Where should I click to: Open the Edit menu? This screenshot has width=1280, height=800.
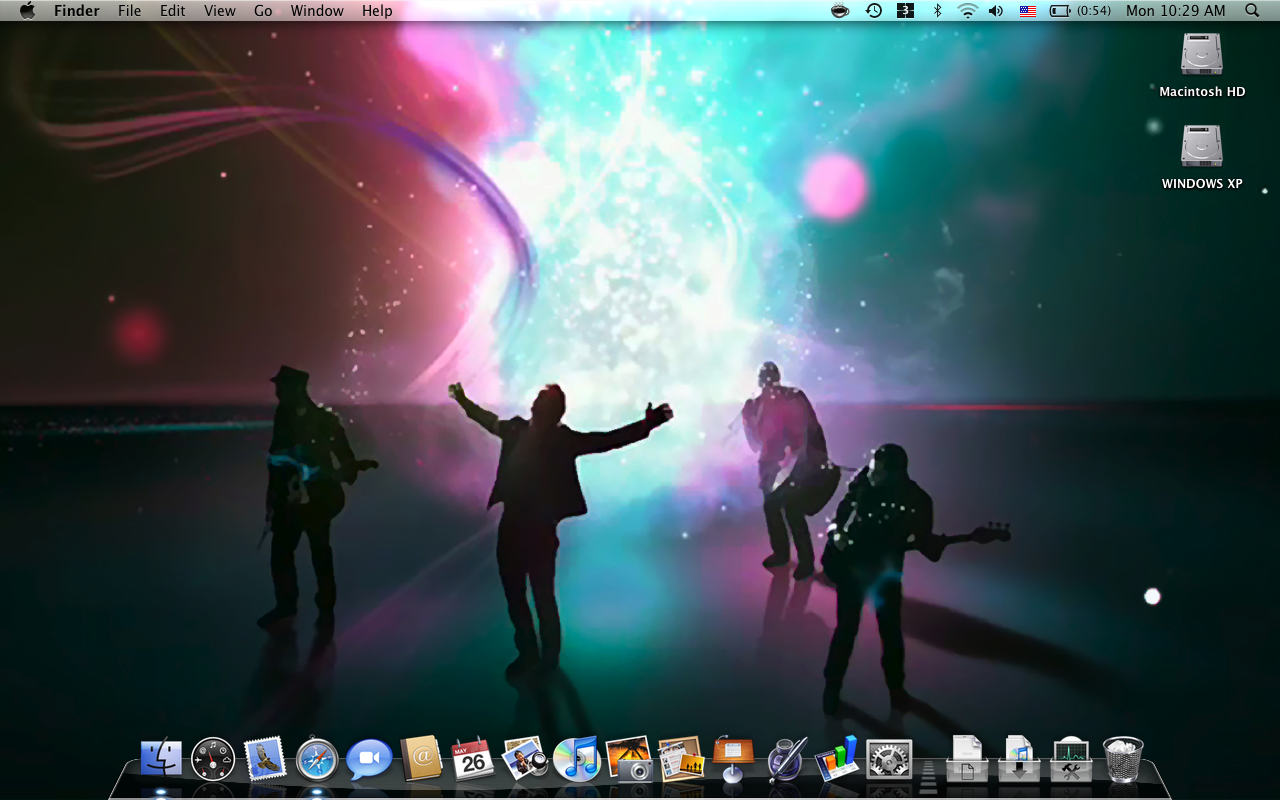pos(173,11)
